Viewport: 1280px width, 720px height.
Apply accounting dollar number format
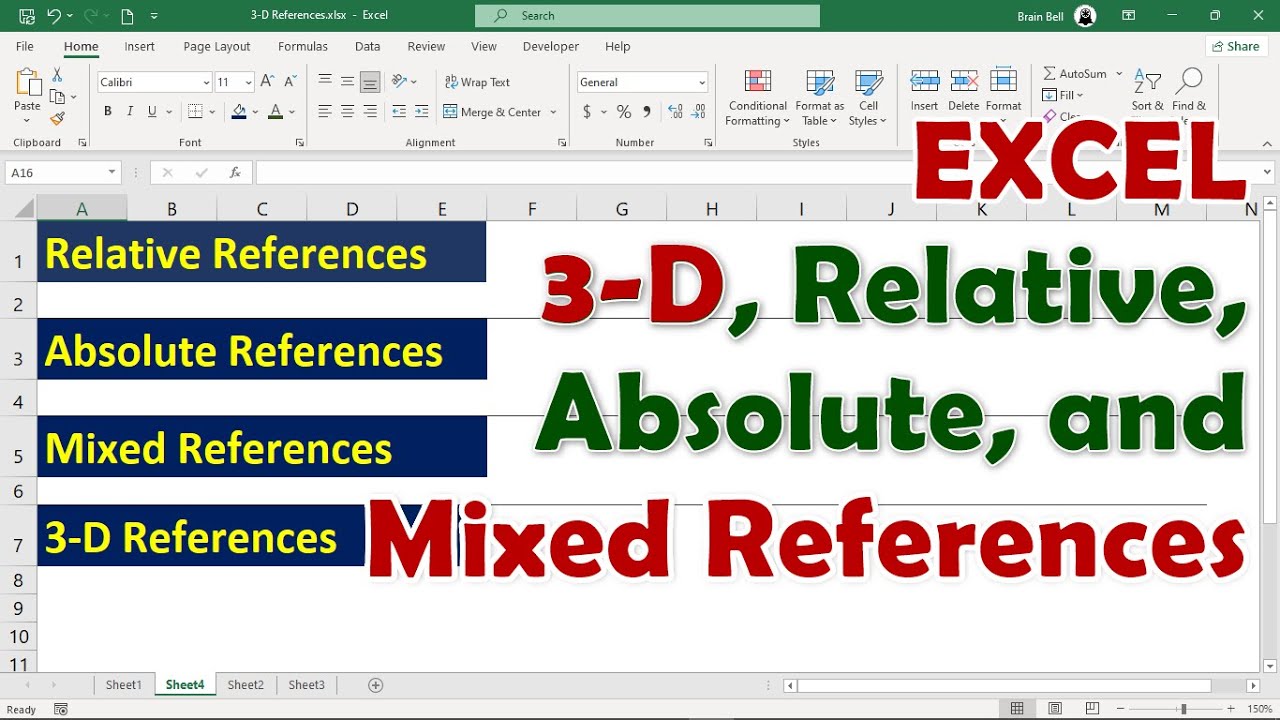pos(587,112)
